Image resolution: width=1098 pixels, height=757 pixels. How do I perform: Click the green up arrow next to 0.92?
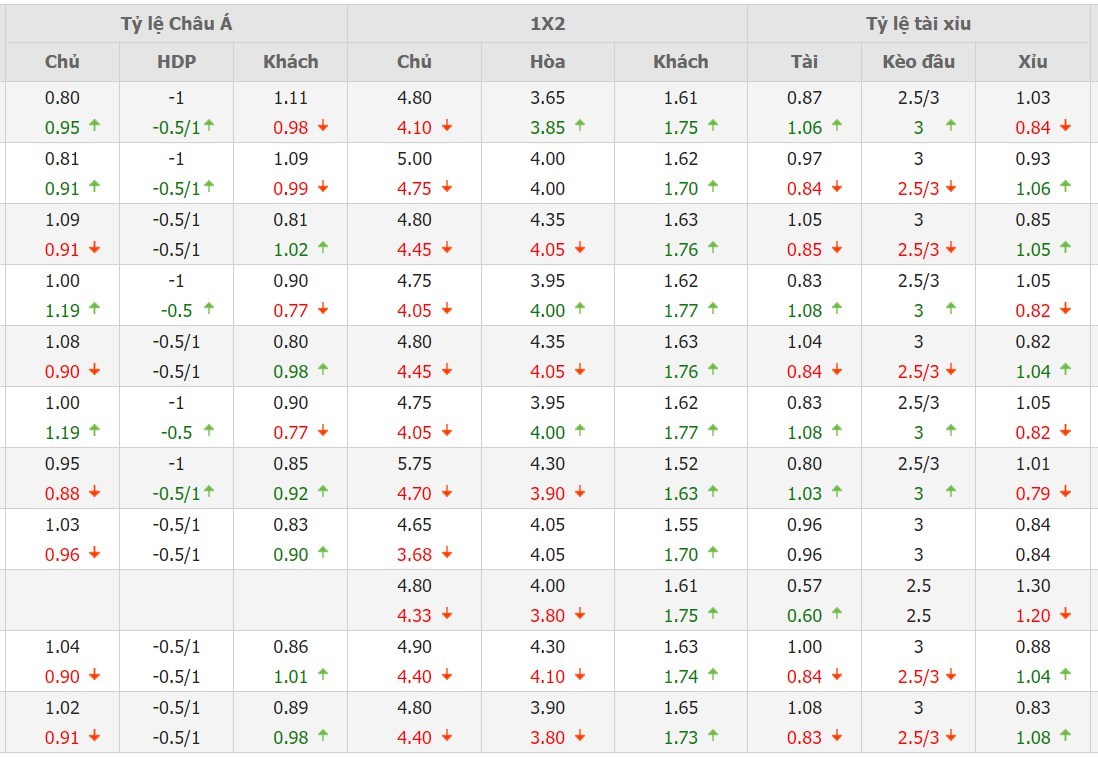pyautogui.click(x=323, y=493)
